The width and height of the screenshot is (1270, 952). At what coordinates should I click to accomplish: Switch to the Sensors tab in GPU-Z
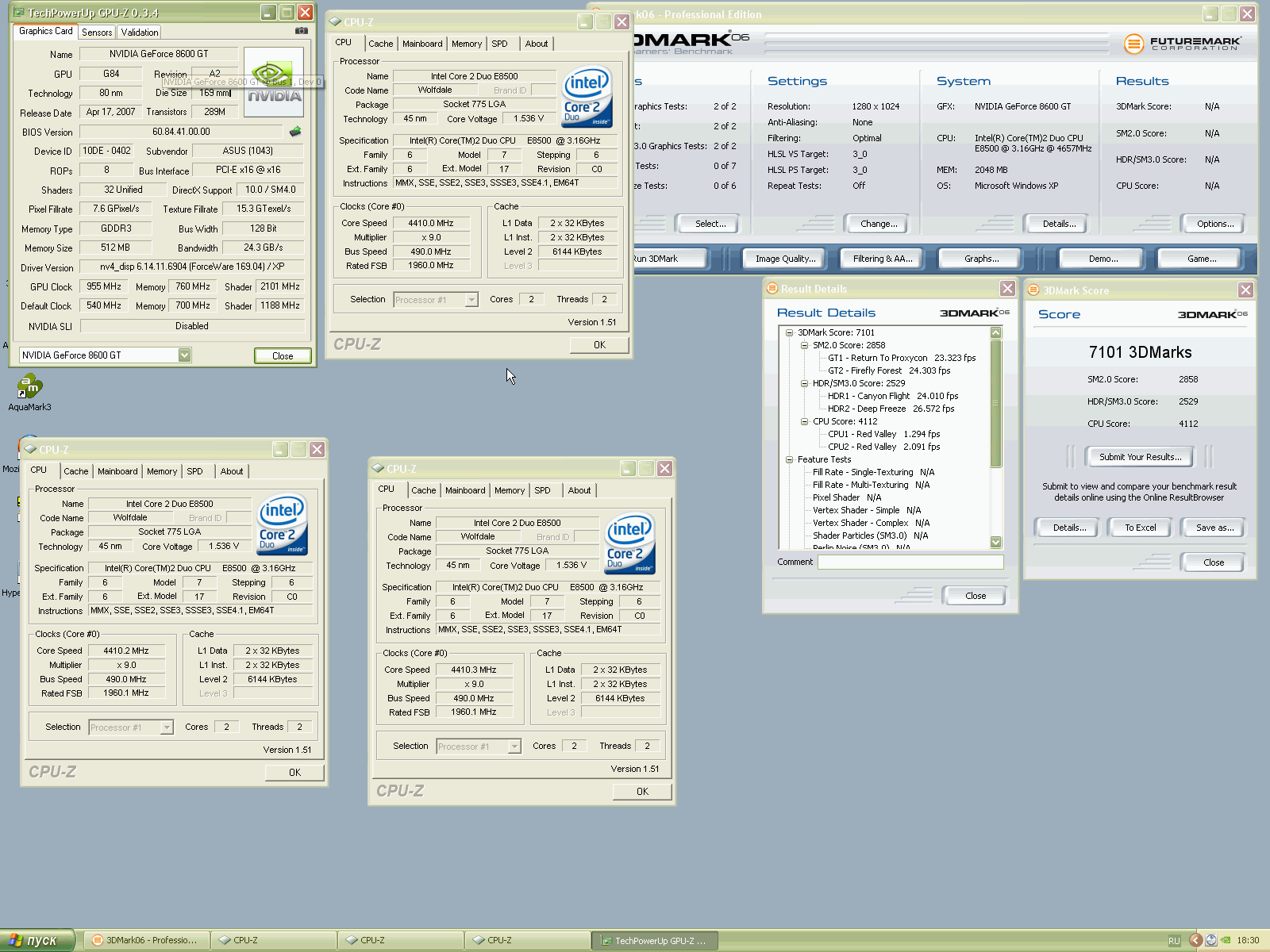pos(97,33)
